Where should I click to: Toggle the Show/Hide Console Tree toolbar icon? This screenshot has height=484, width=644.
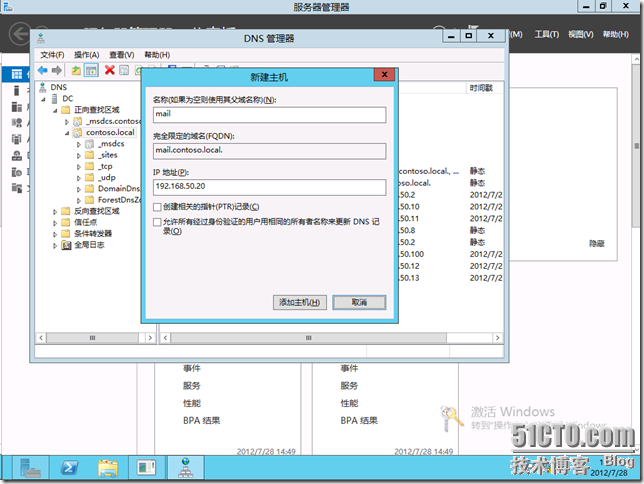[91, 70]
